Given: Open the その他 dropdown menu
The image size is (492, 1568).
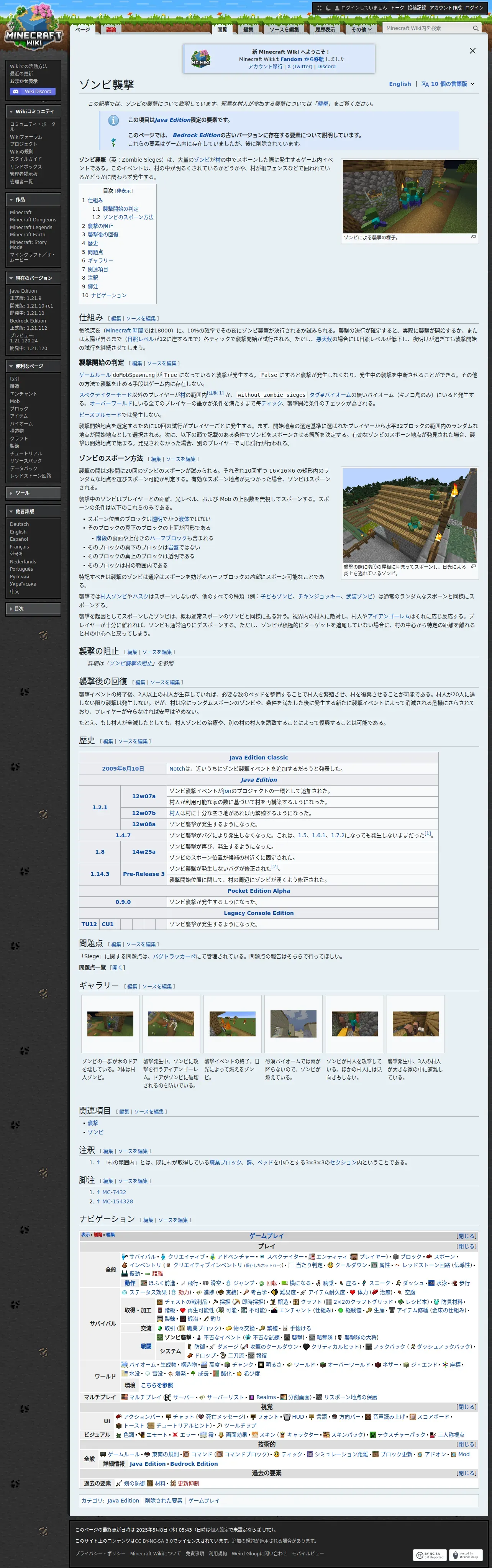Looking at the screenshot, I should (361, 29).
